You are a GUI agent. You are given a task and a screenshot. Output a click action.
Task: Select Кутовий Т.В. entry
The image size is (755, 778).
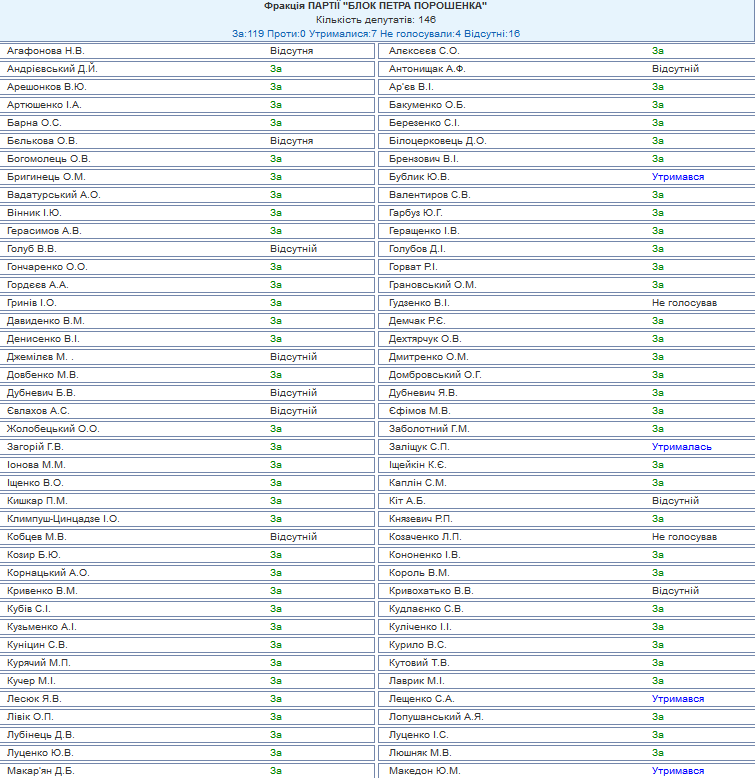419,663
